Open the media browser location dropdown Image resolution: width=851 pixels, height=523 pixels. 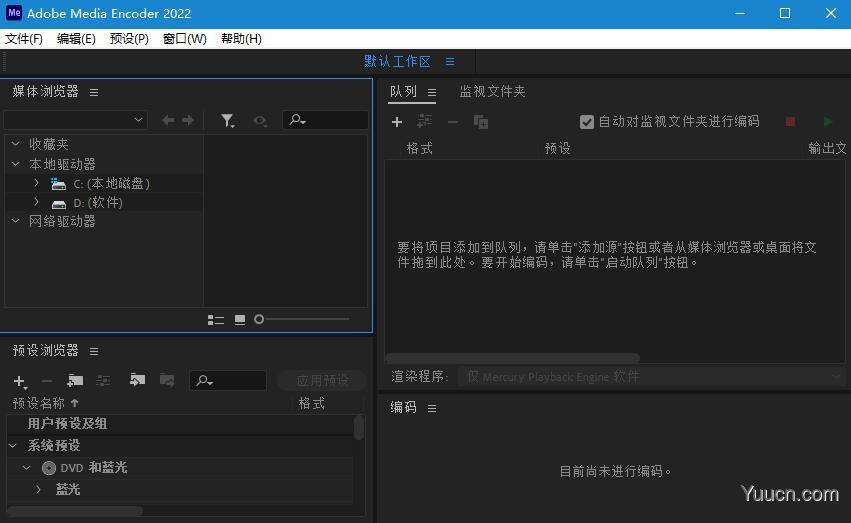(x=76, y=120)
